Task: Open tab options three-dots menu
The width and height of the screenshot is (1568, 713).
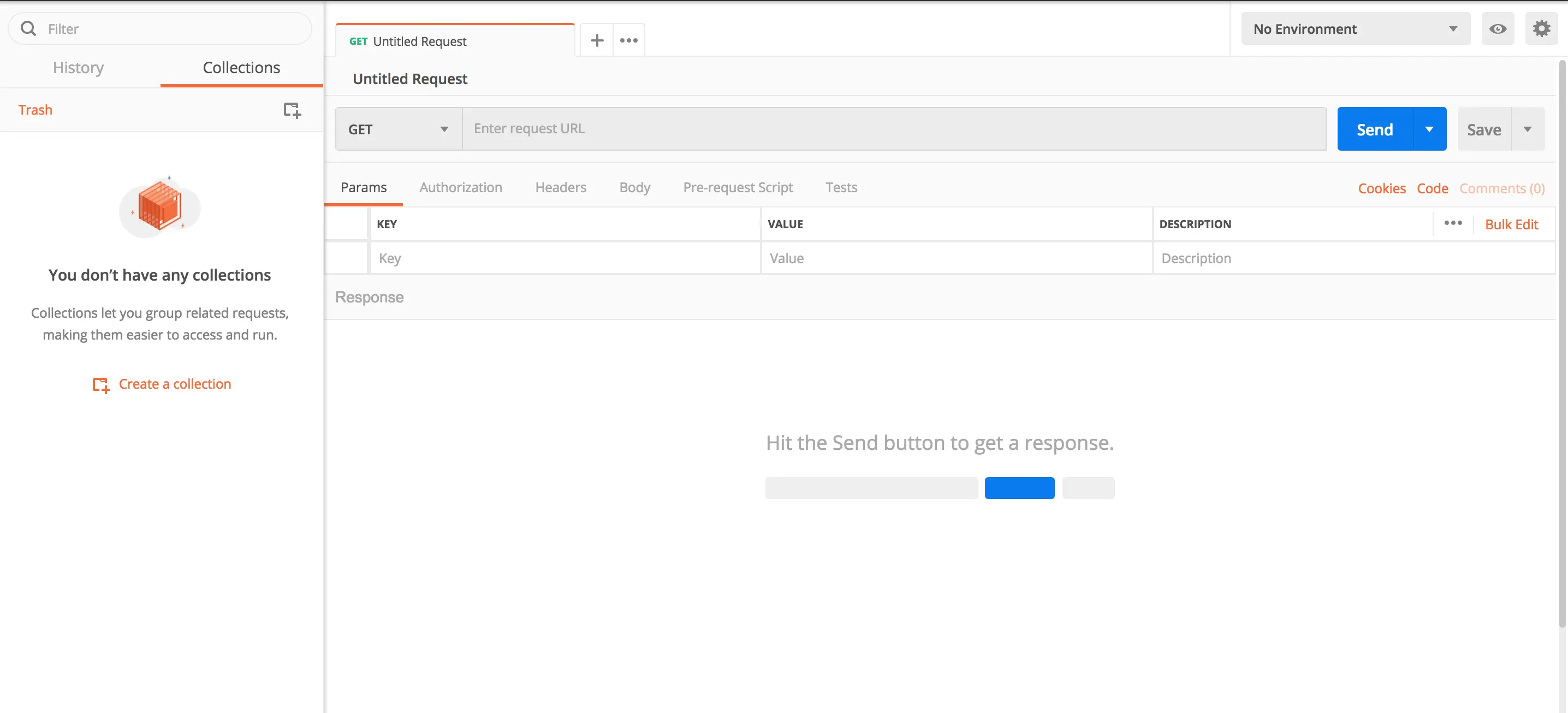Action: (629, 40)
